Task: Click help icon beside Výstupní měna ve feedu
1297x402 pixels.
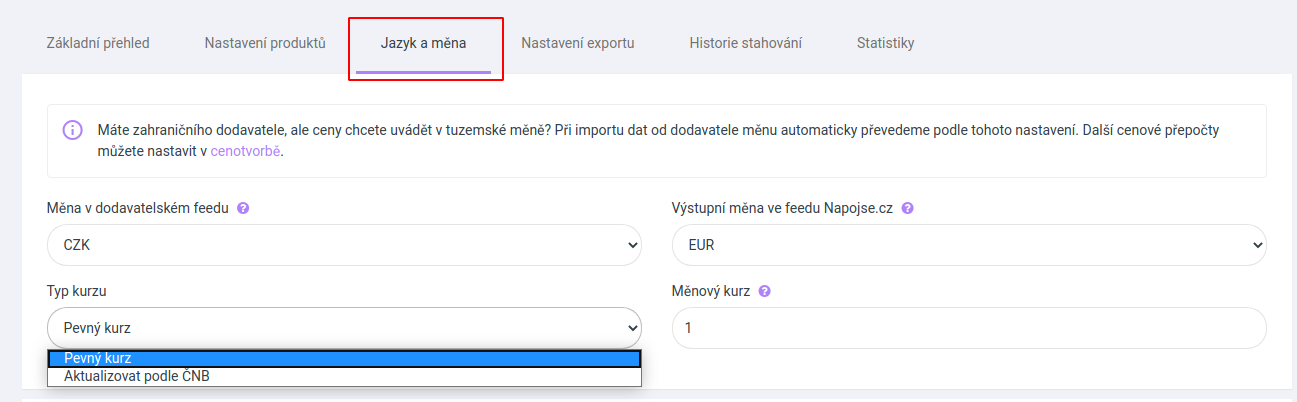Action: pos(908,209)
